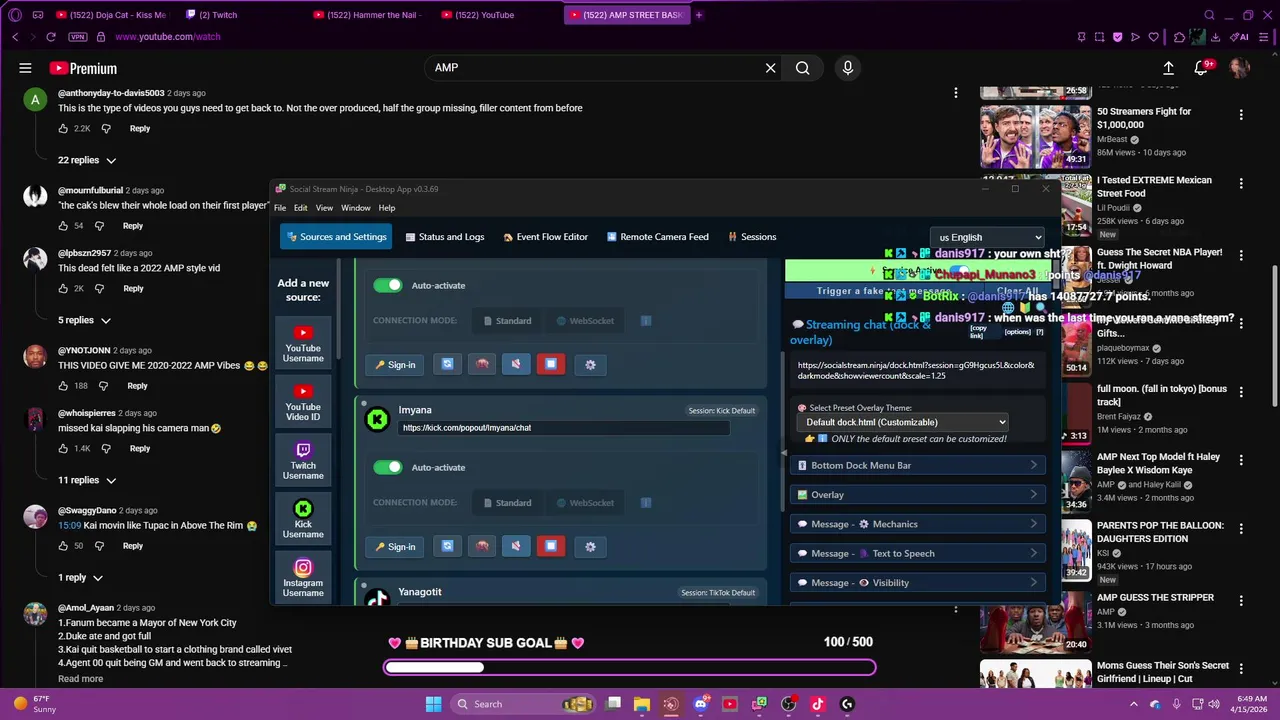Image resolution: width=1280 pixels, height=720 pixels.
Task: Expand the Bottom Dock Menu Bar section
Action: point(917,465)
